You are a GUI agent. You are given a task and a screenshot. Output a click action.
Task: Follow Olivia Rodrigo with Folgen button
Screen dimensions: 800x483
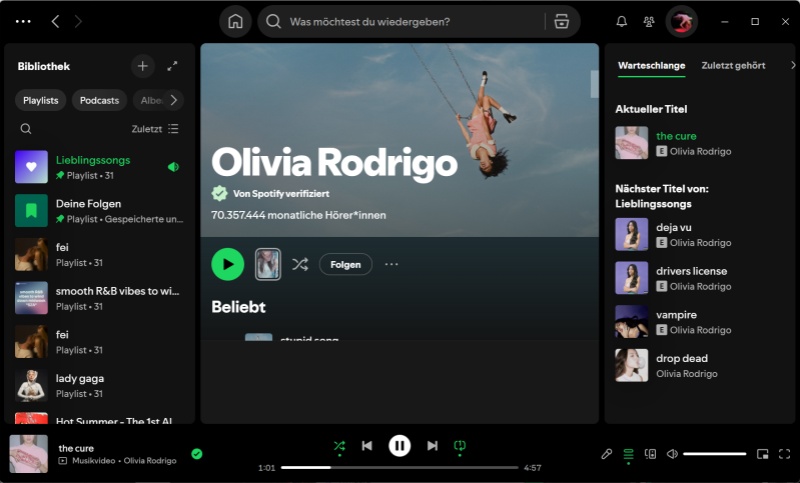point(345,264)
